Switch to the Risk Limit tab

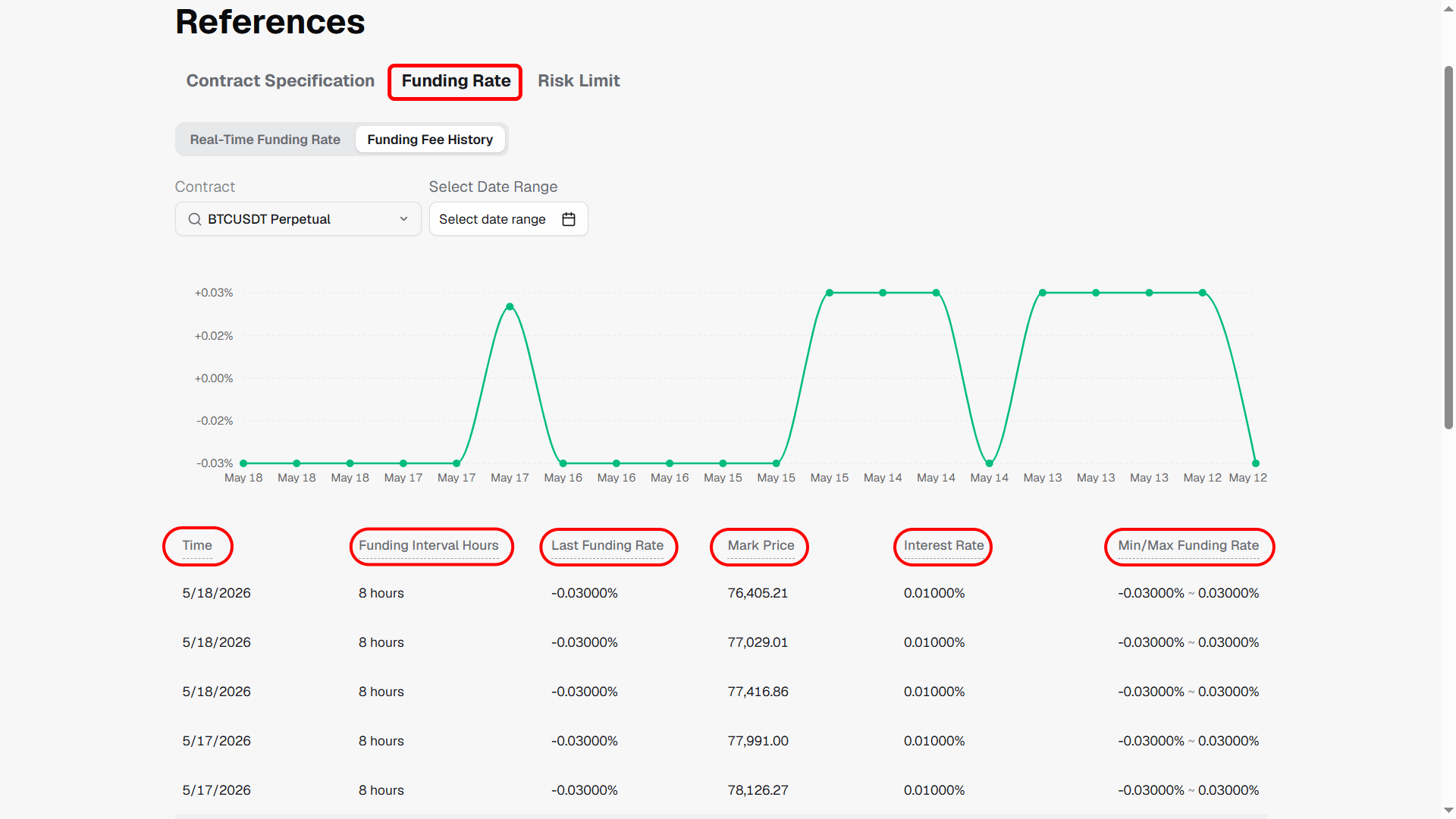pyautogui.click(x=579, y=80)
